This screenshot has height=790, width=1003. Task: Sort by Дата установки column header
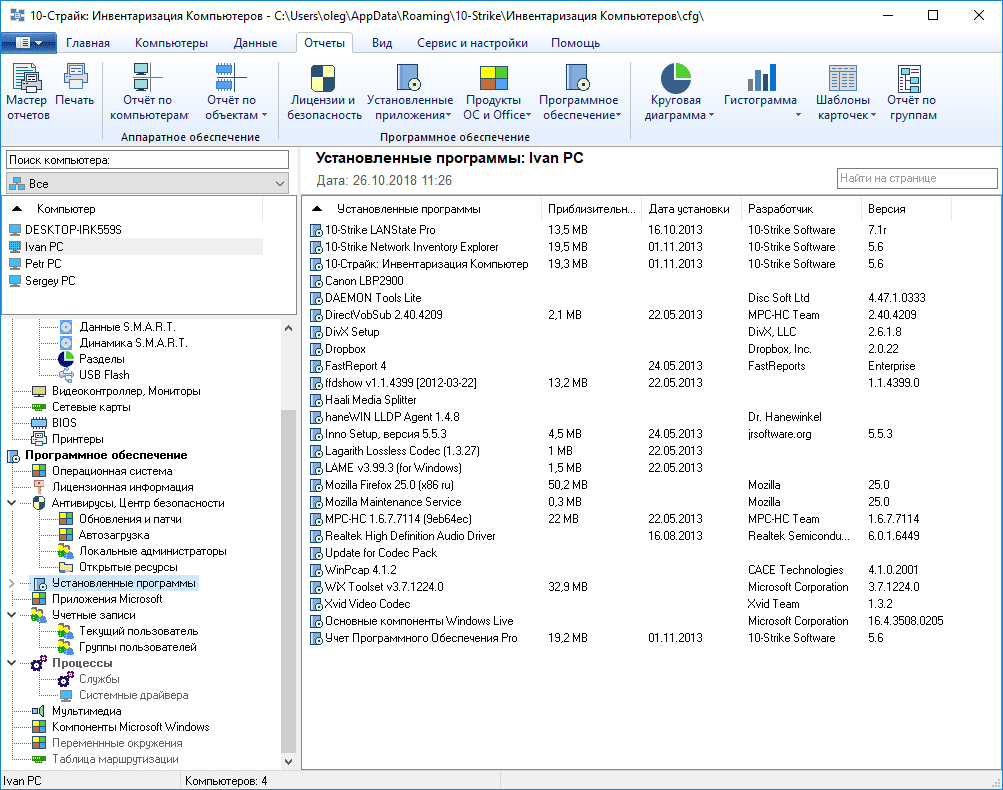[x=691, y=209]
